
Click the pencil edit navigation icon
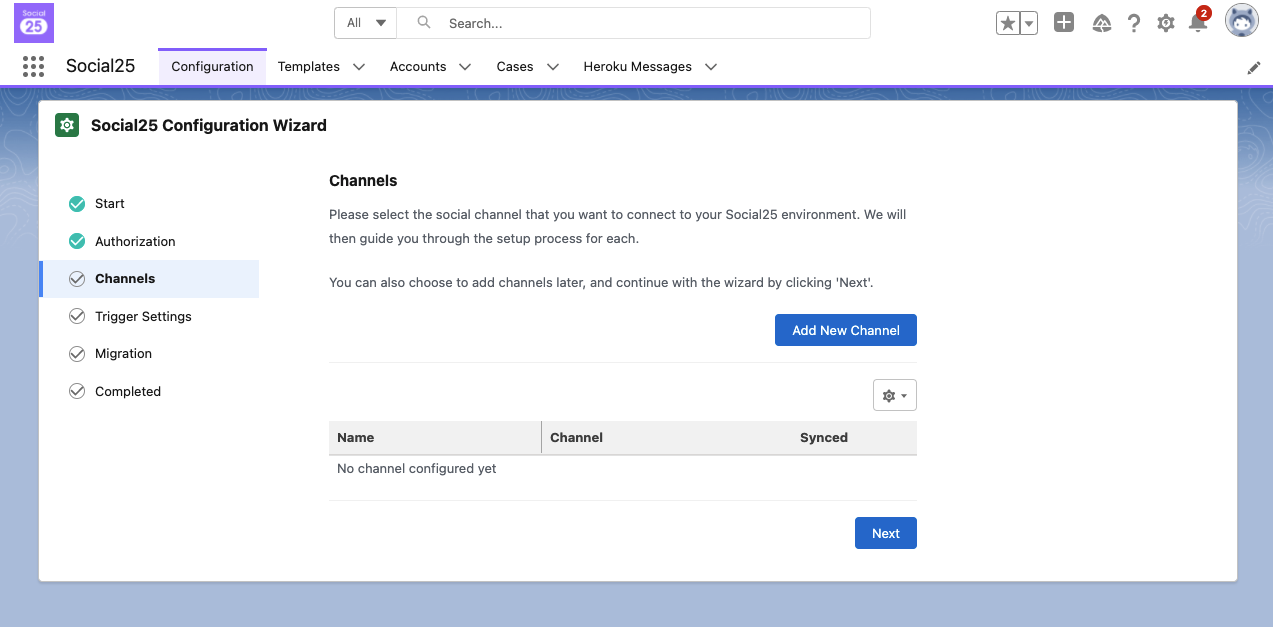point(1254,68)
